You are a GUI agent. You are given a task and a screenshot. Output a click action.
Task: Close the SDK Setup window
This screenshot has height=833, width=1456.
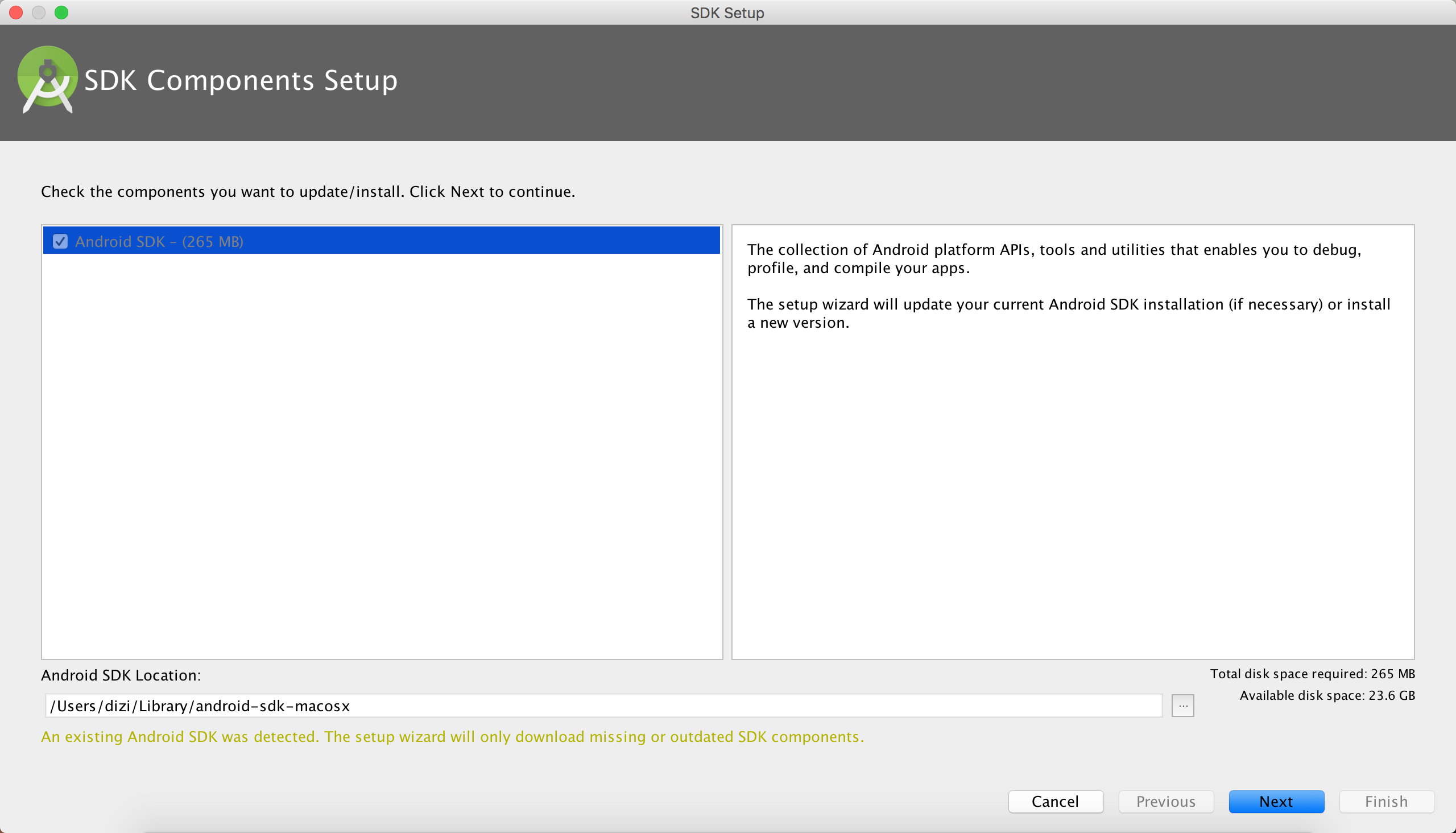tap(16, 13)
